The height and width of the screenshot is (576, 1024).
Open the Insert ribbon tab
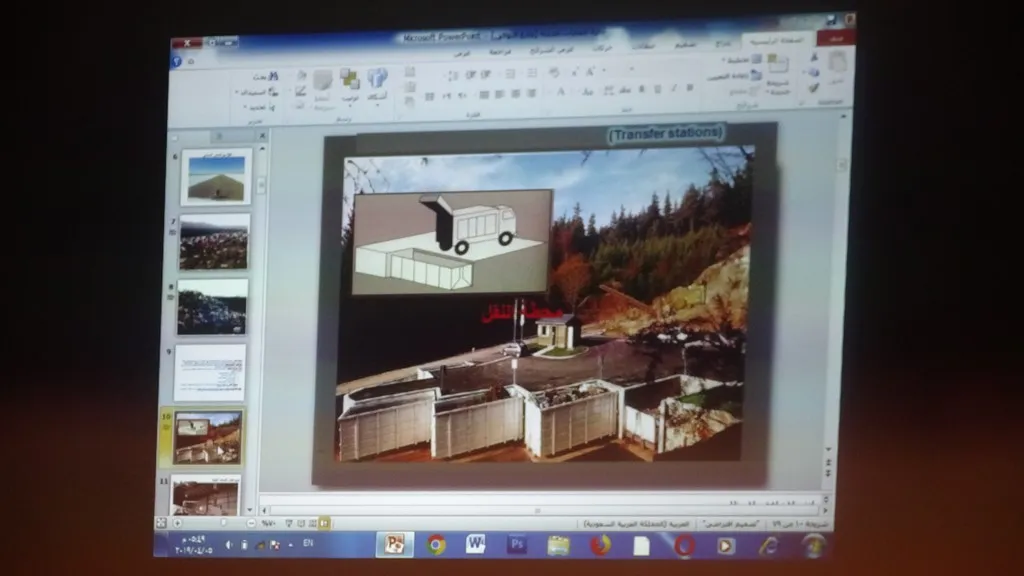(x=723, y=44)
